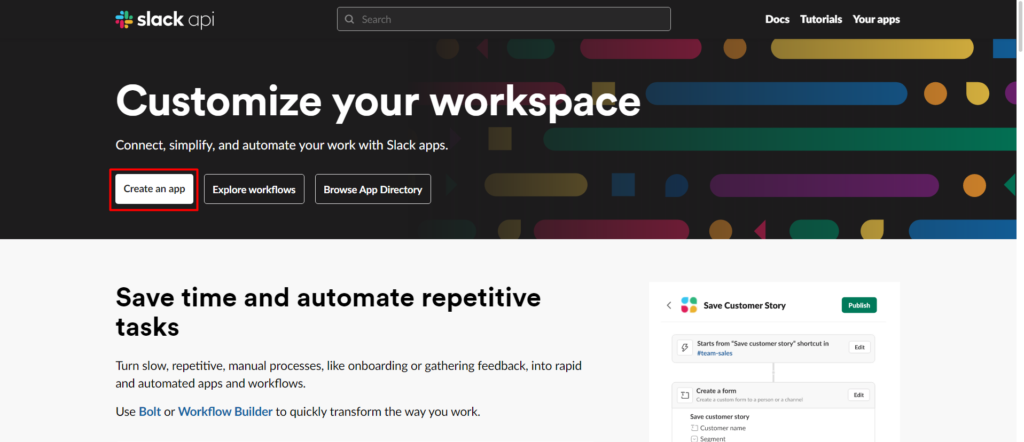Click the Slack API logo
This screenshot has width=1024, height=442.
pos(165,20)
